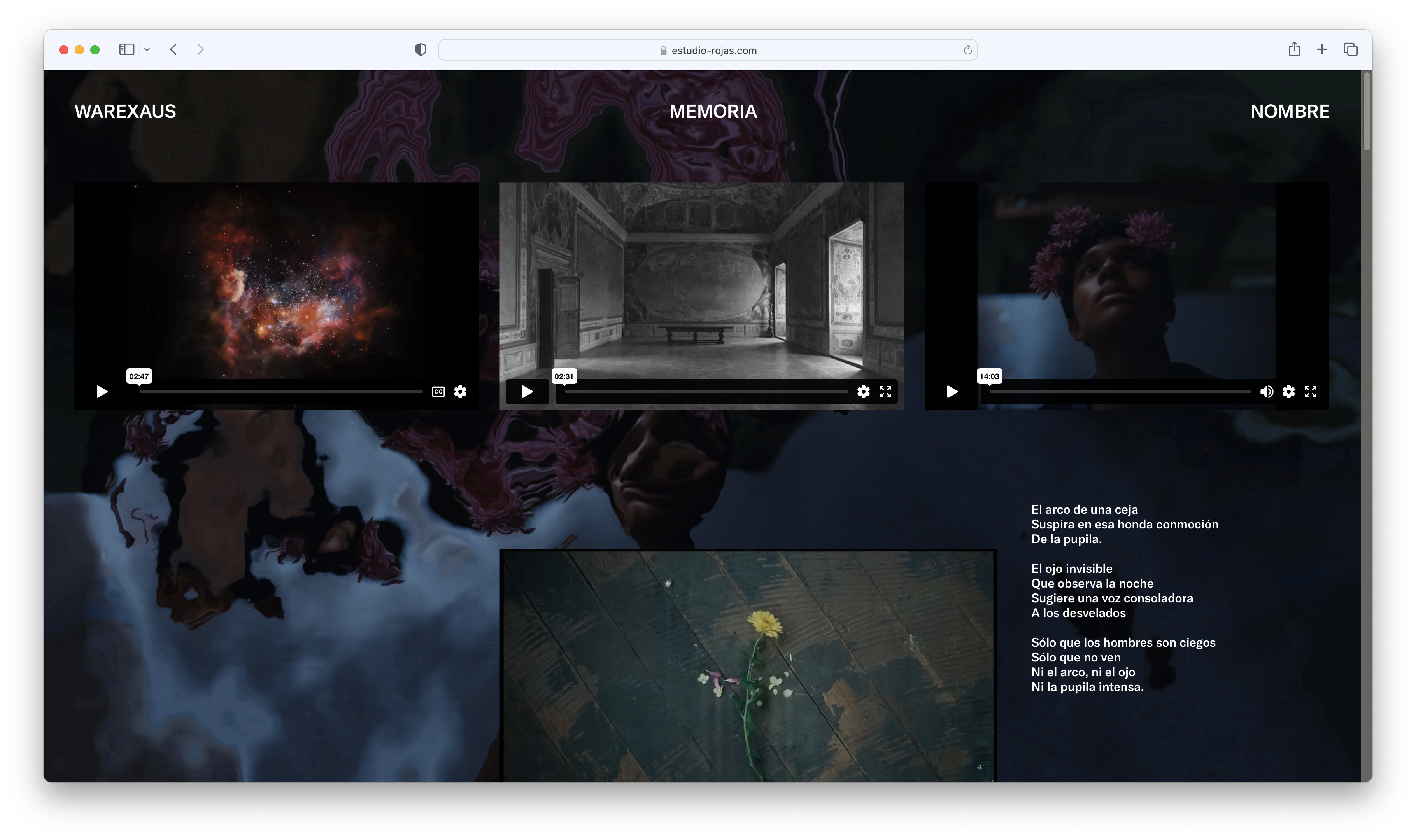The height and width of the screenshot is (840, 1416).
Task: Play the nebula video
Action: pyautogui.click(x=102, y=392)
